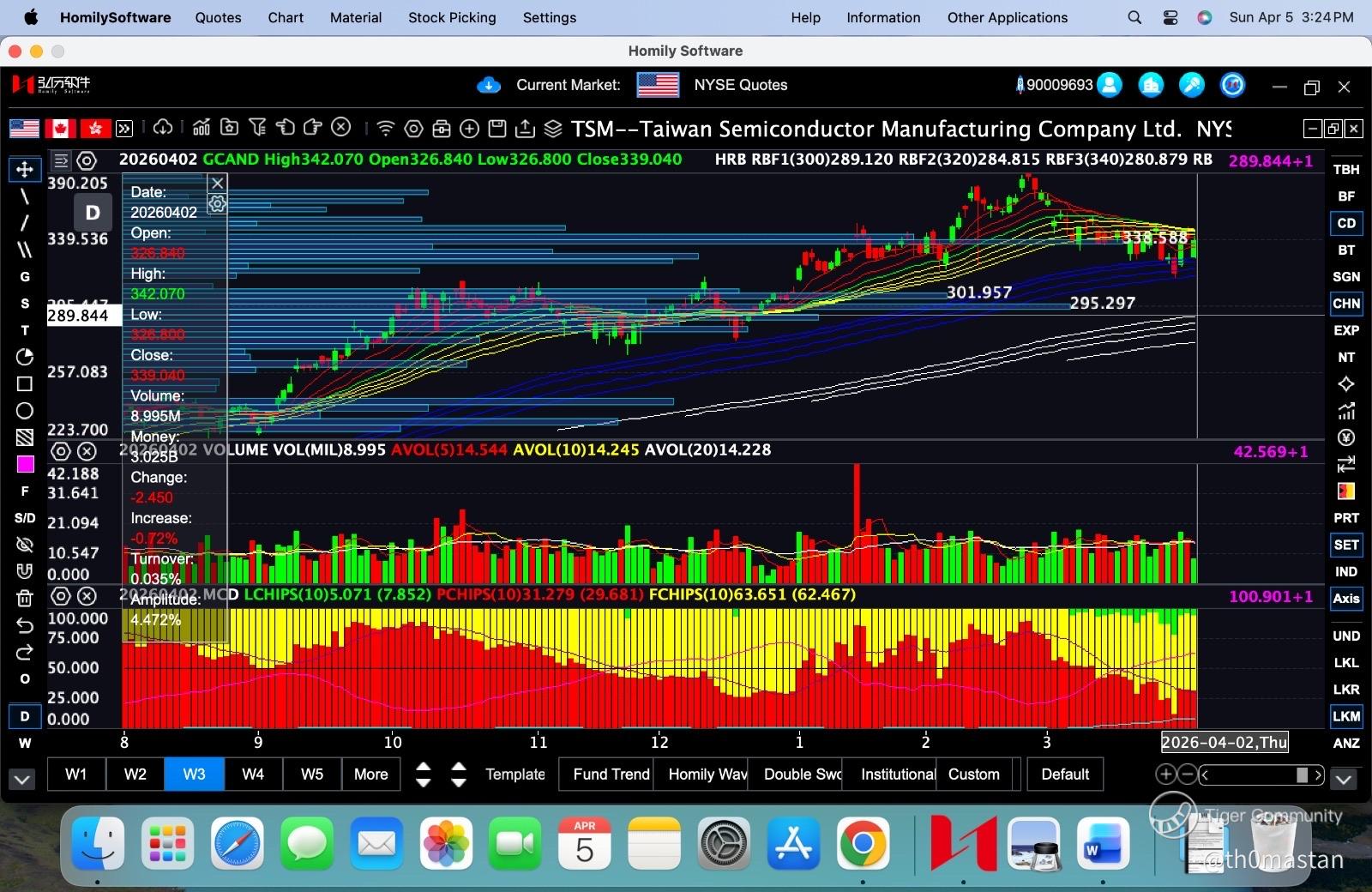Open the More workspaces dropdown

click(371, 774)
